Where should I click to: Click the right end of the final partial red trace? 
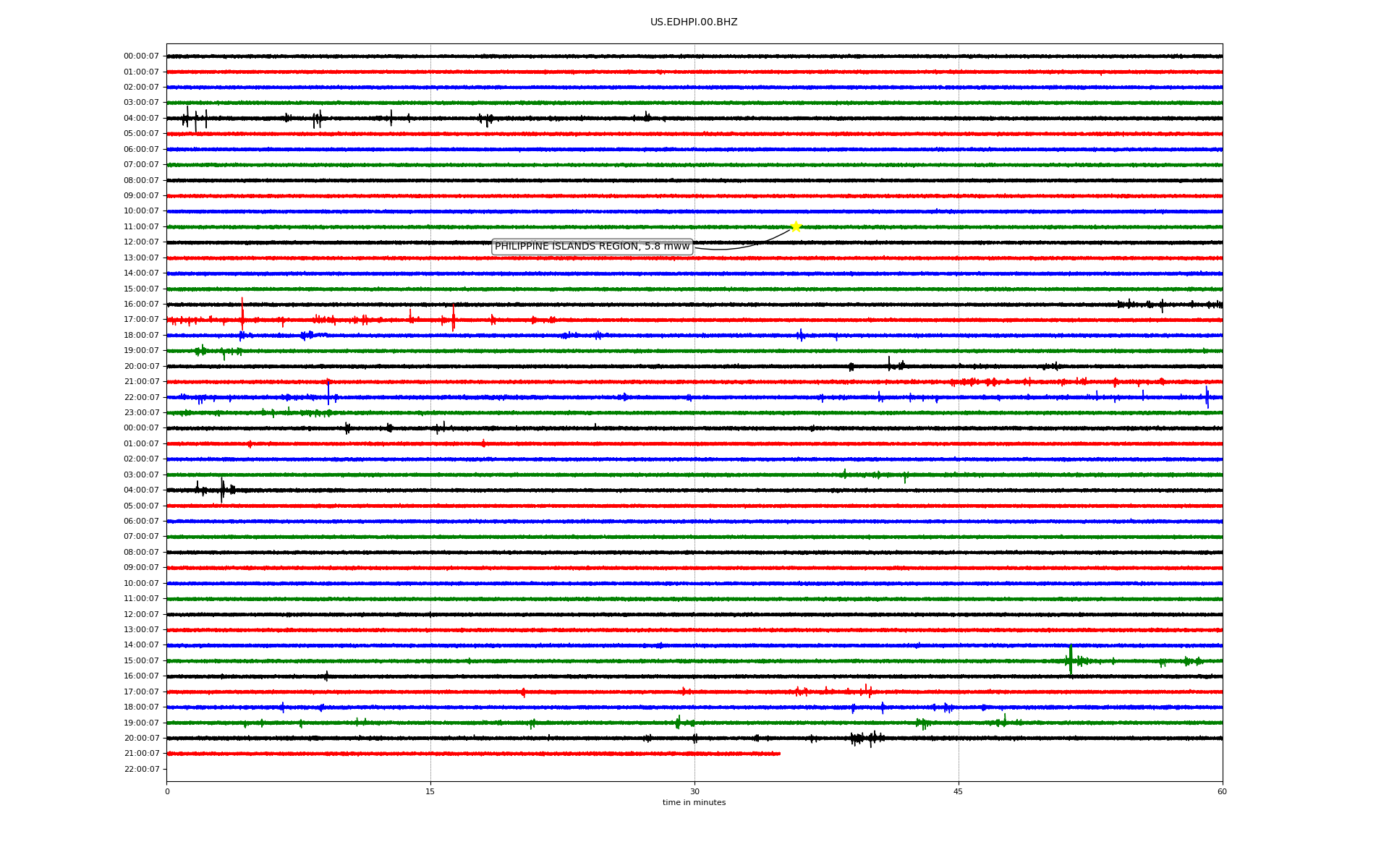pyautogui.click(x=778, y=754)
